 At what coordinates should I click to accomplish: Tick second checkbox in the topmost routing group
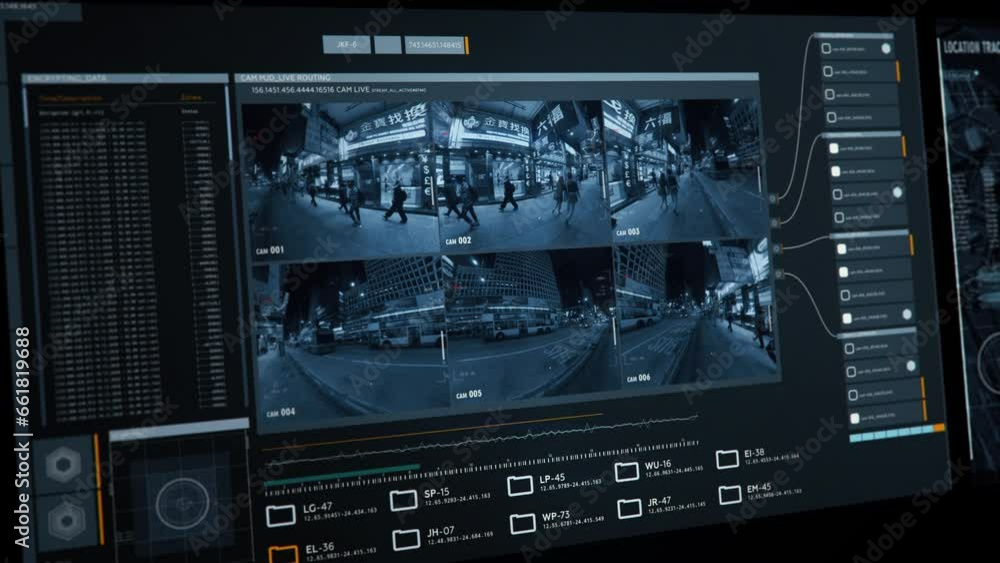(828, 72)
